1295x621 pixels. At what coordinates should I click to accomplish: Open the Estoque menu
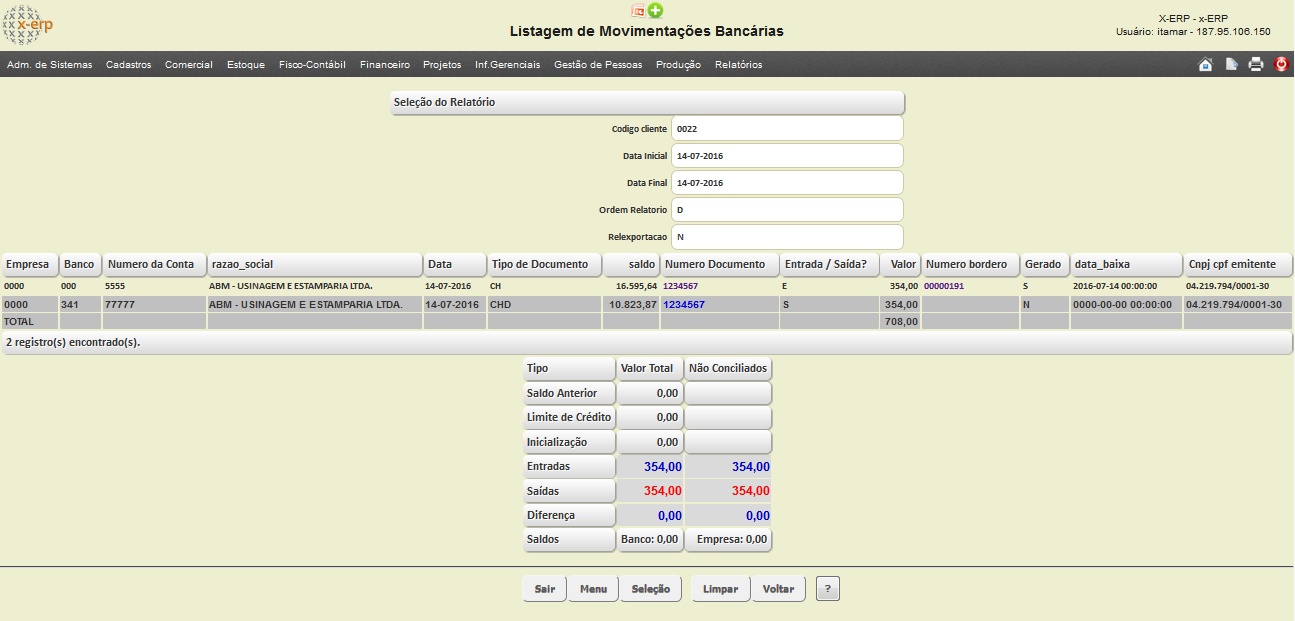click(x=246, y=65)
